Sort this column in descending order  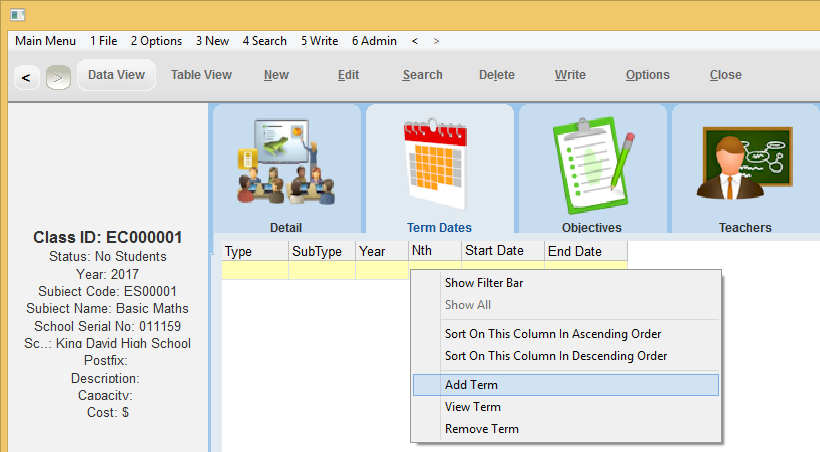pos(555,356)
